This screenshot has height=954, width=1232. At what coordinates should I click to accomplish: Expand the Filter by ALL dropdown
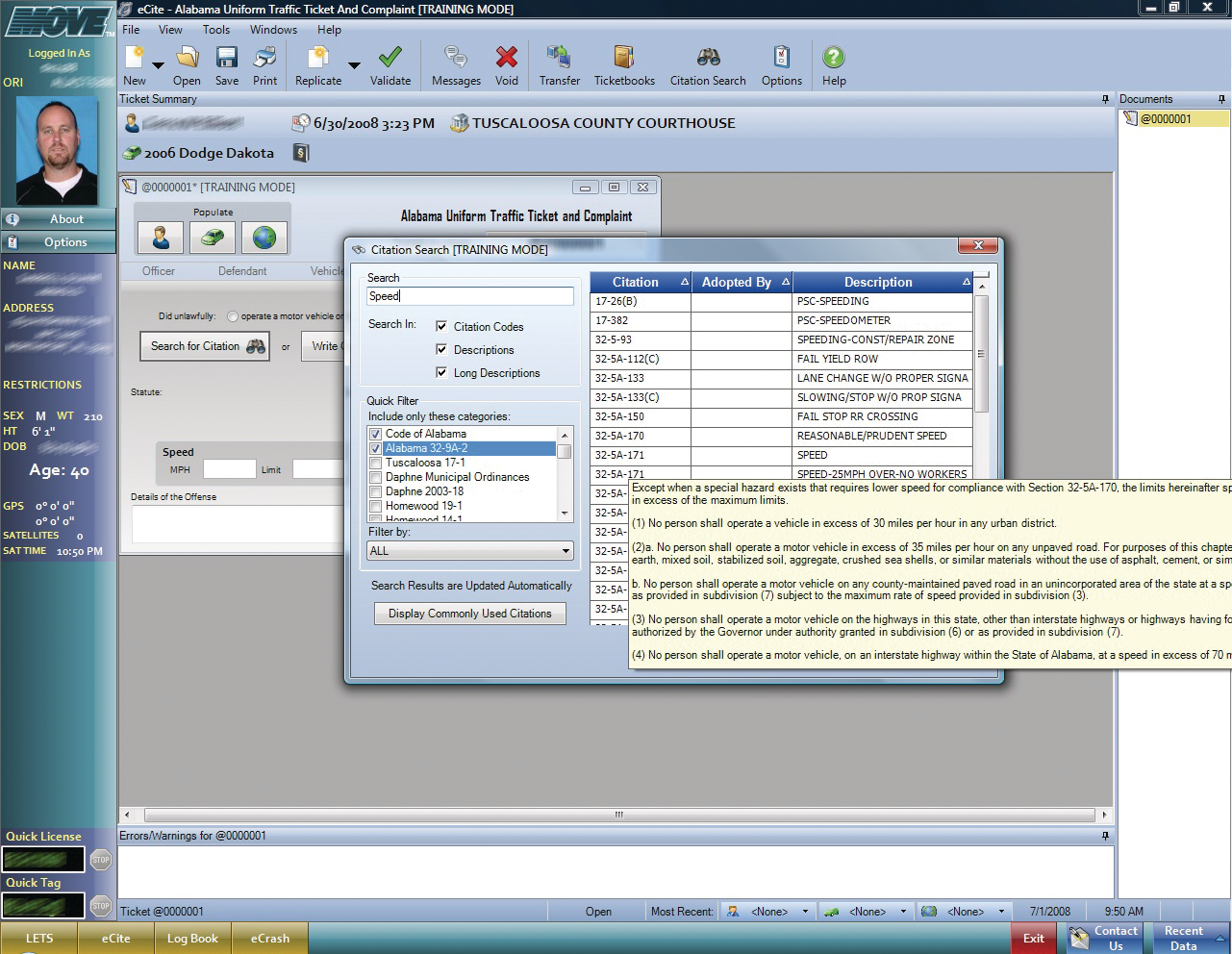tap(566, 551)
